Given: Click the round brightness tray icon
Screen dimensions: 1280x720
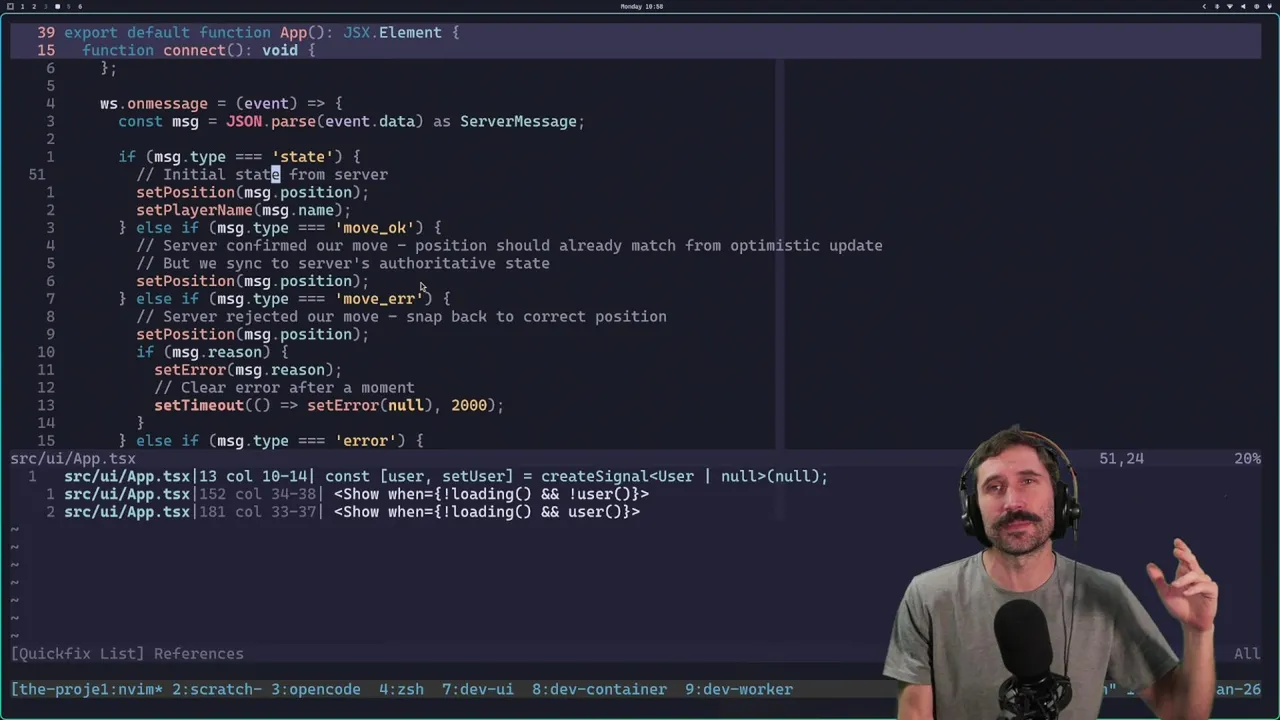Looking at the screenshot, I should coord(1256,6).
